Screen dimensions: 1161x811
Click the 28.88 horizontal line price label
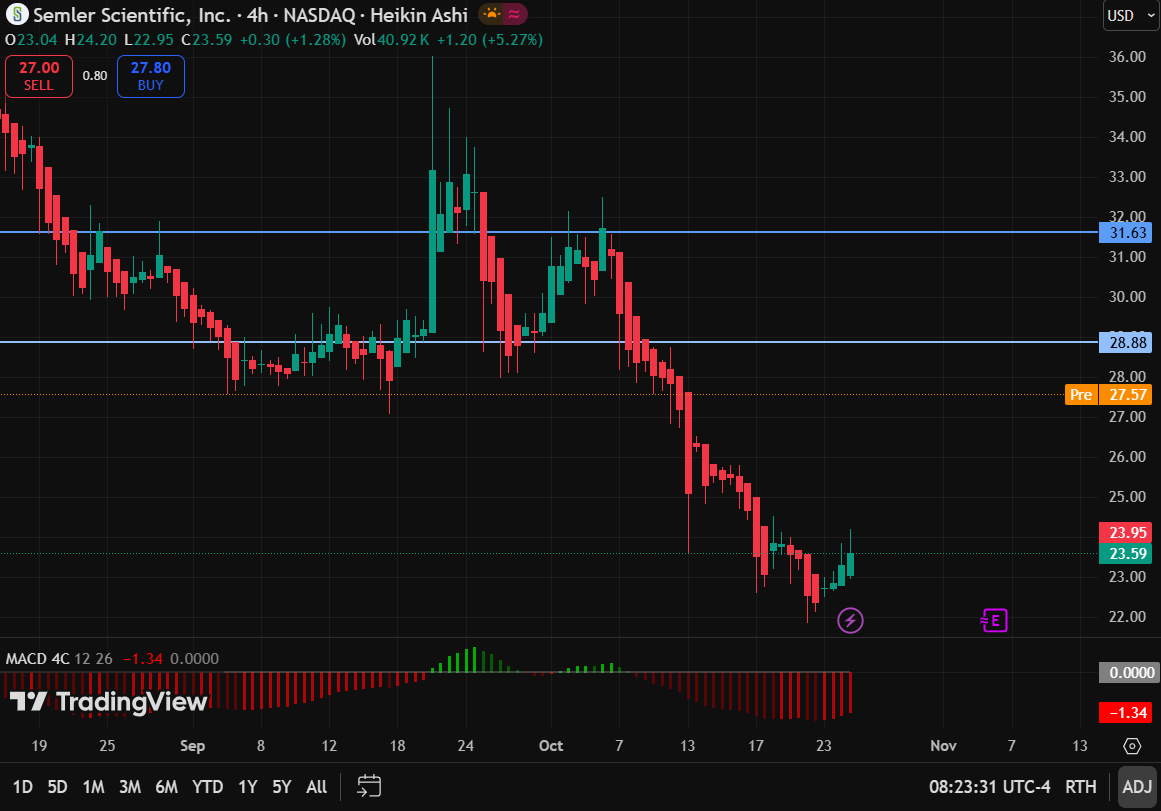pos(1127,342)
